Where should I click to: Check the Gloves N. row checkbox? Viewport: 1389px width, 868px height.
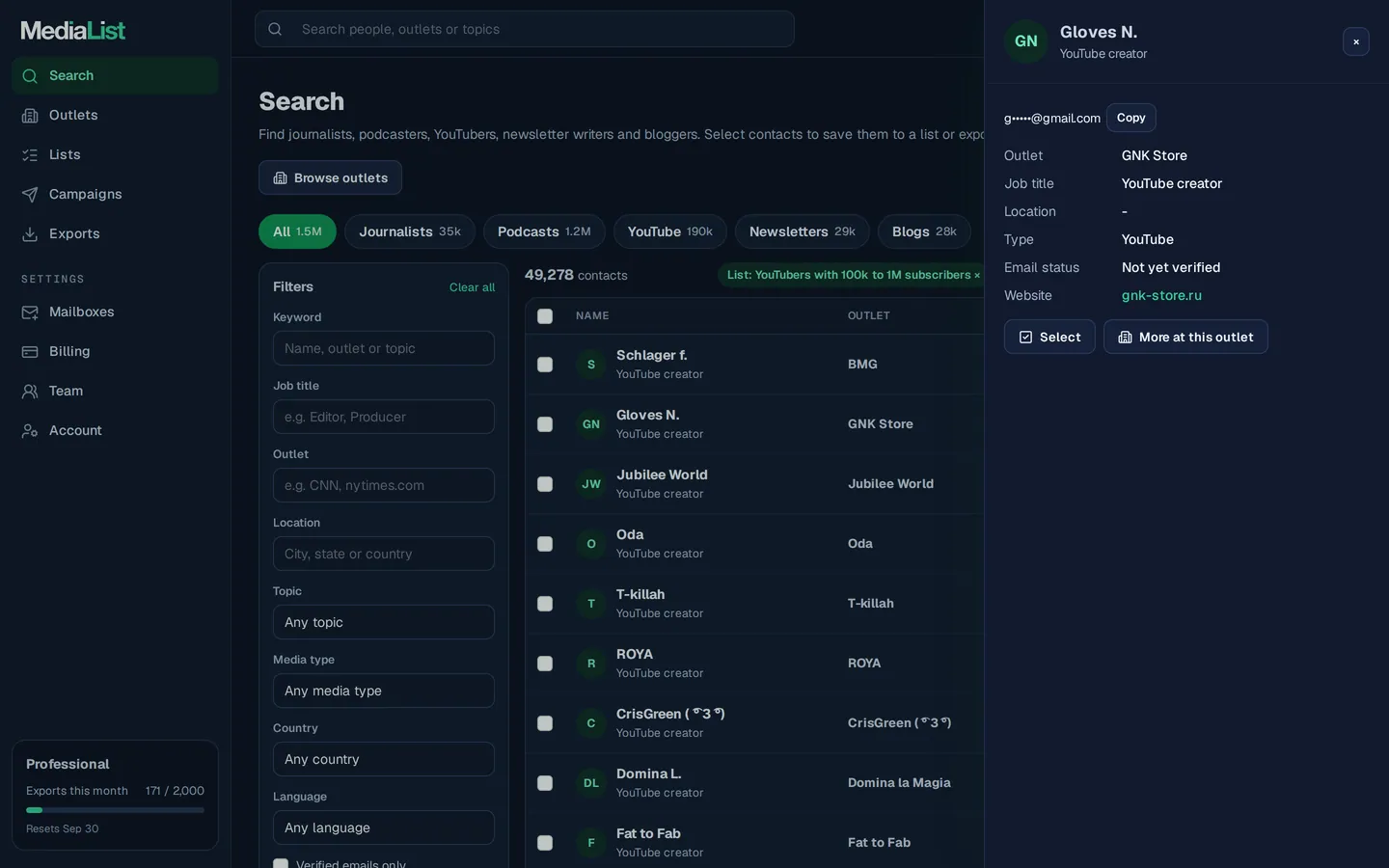545,424
